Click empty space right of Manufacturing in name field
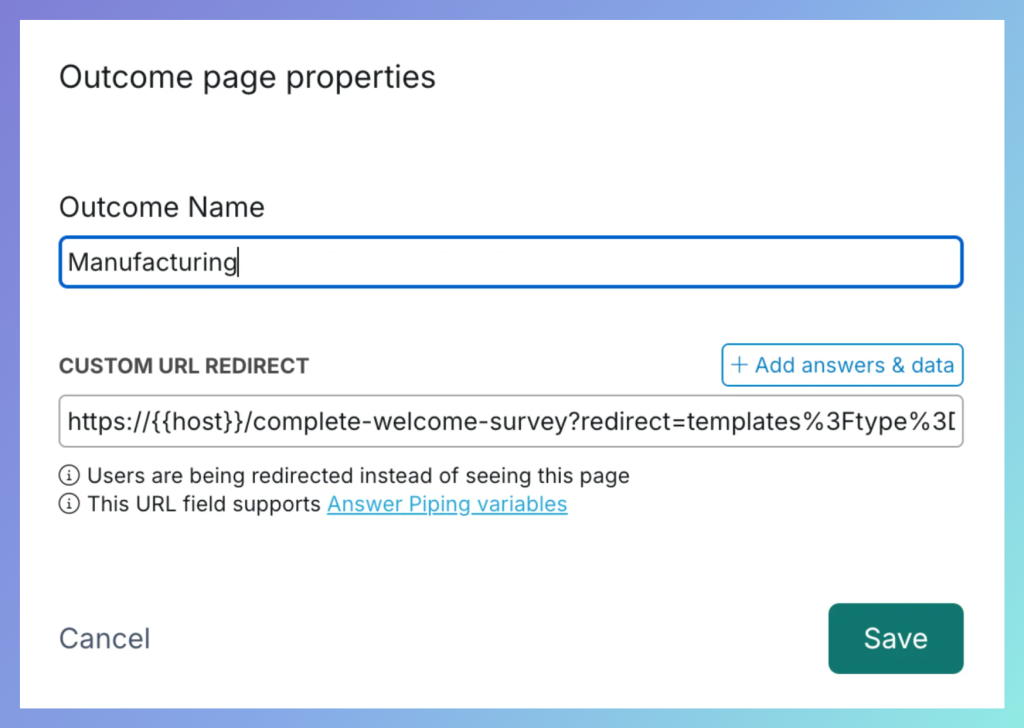This screenshot has height=728, width=1024. 600,262
